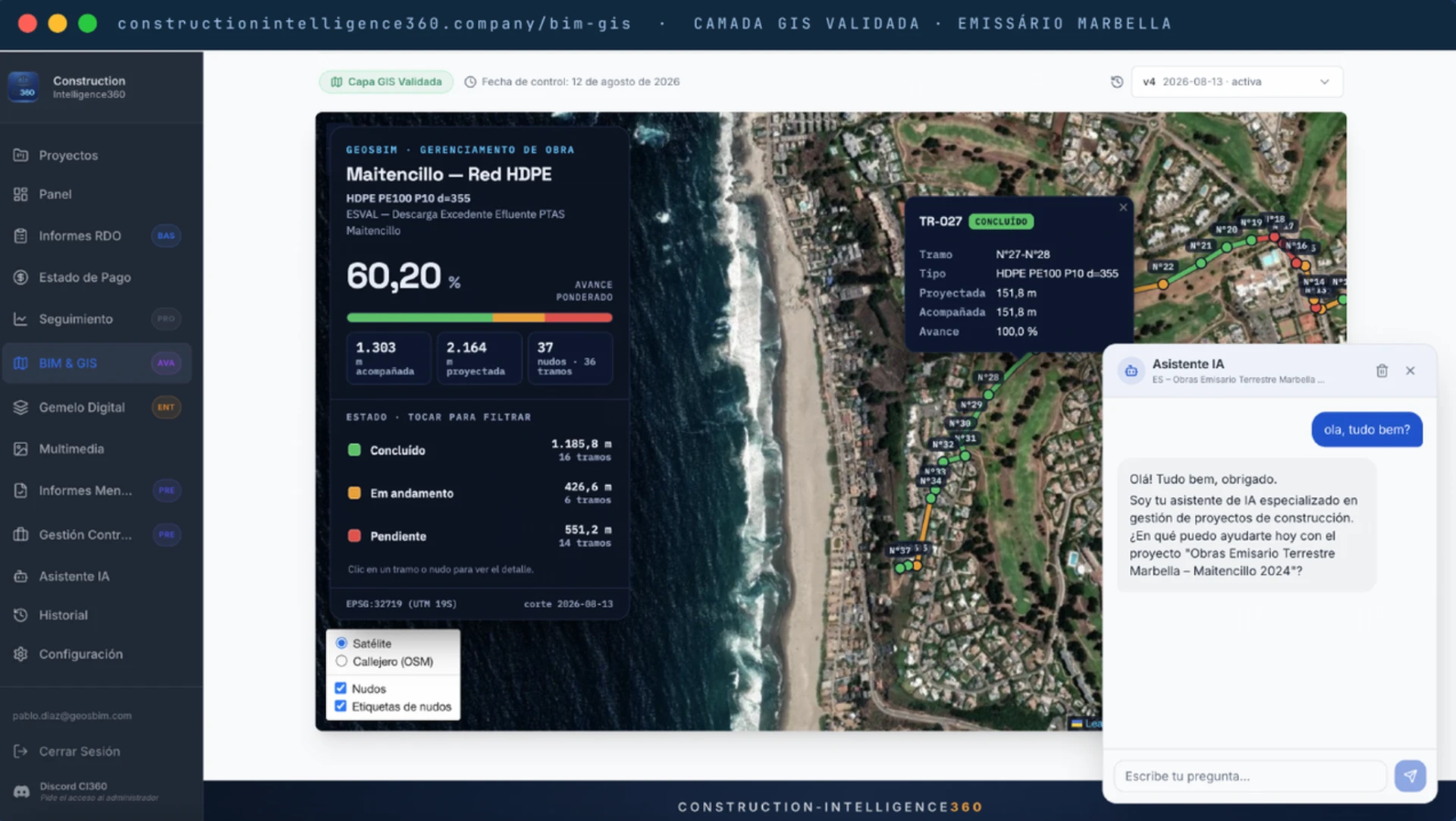Click the Gemelo Digital layers icon

click(20, 407)
